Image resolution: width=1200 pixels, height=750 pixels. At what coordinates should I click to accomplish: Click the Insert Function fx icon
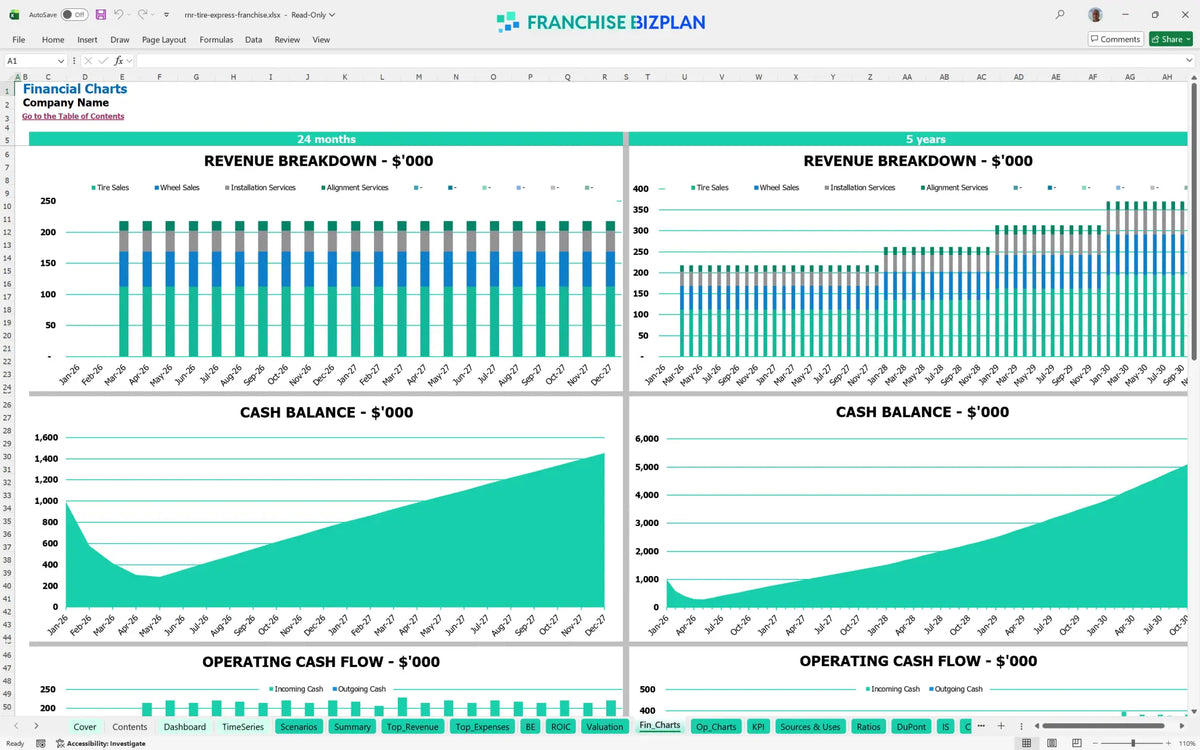tap(119, 61)
